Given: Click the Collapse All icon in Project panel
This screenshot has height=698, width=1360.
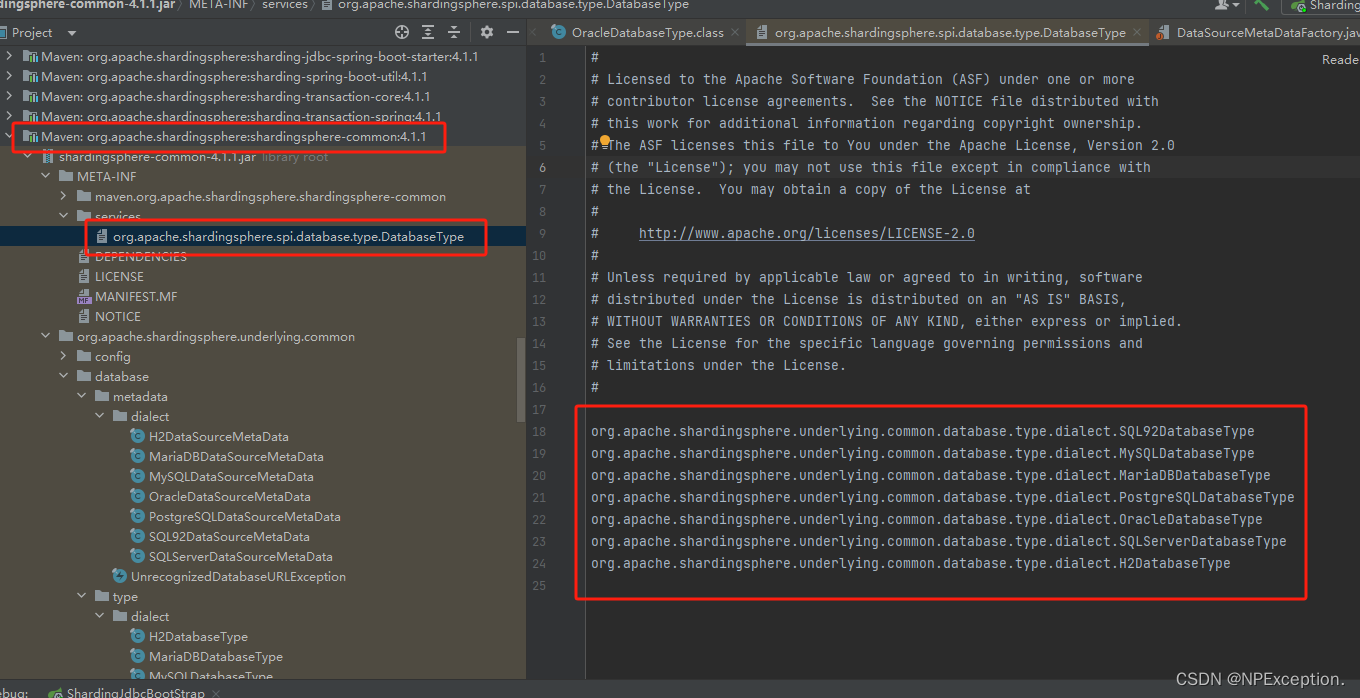Looking at the screenshot, I should pyautogui.click(x=455, y=33).
